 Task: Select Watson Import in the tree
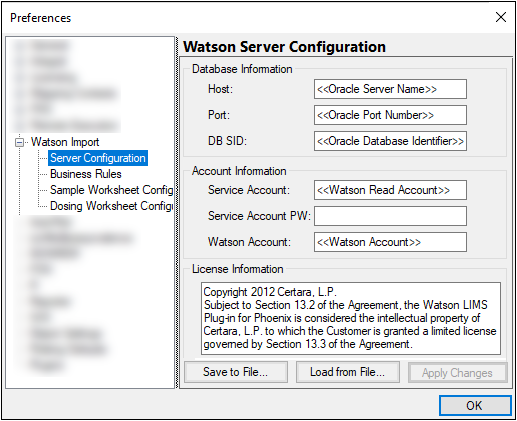coord(65,142)
